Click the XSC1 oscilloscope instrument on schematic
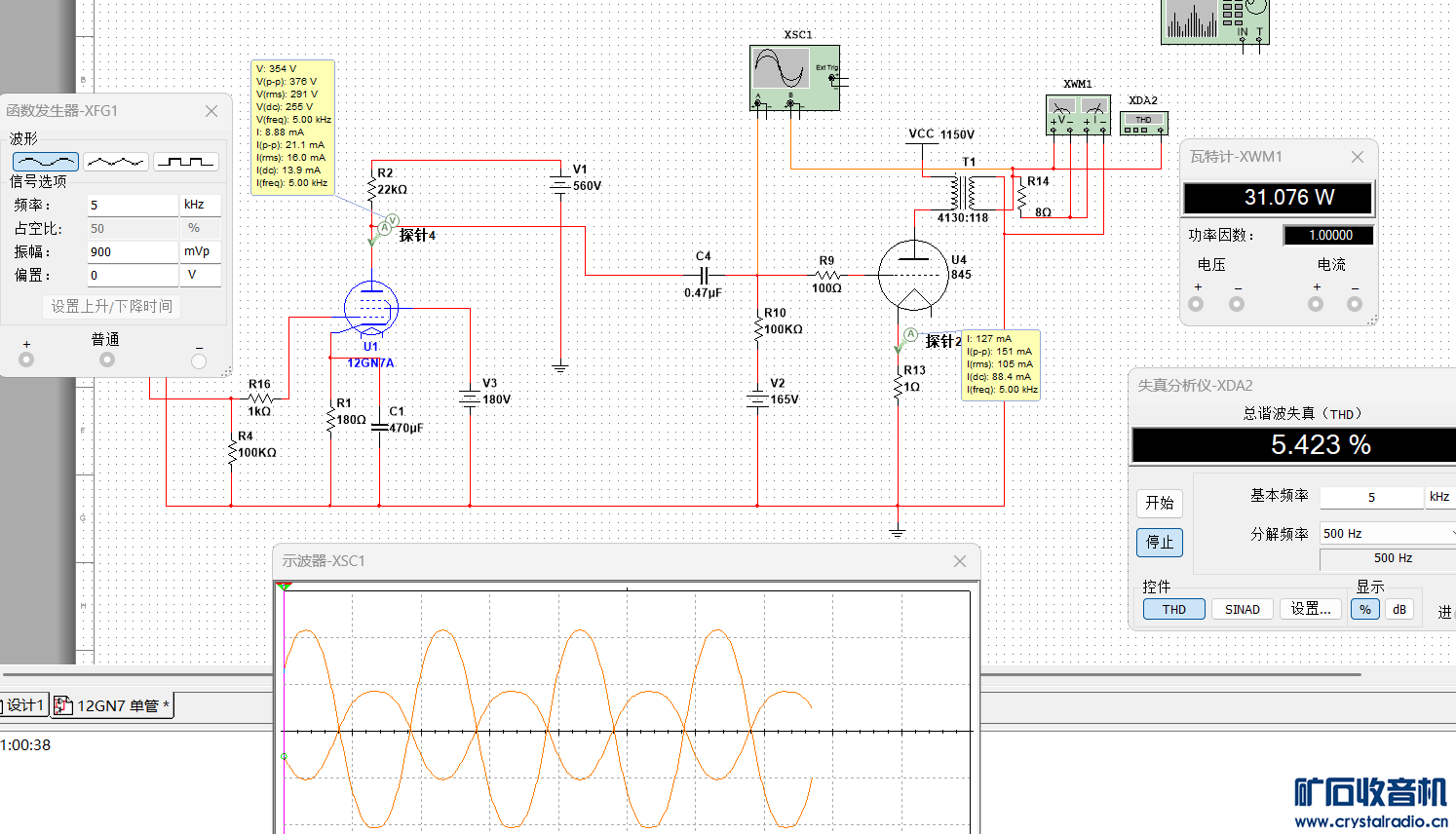Screen dimensions: 1456x834 tap(793, 77)
